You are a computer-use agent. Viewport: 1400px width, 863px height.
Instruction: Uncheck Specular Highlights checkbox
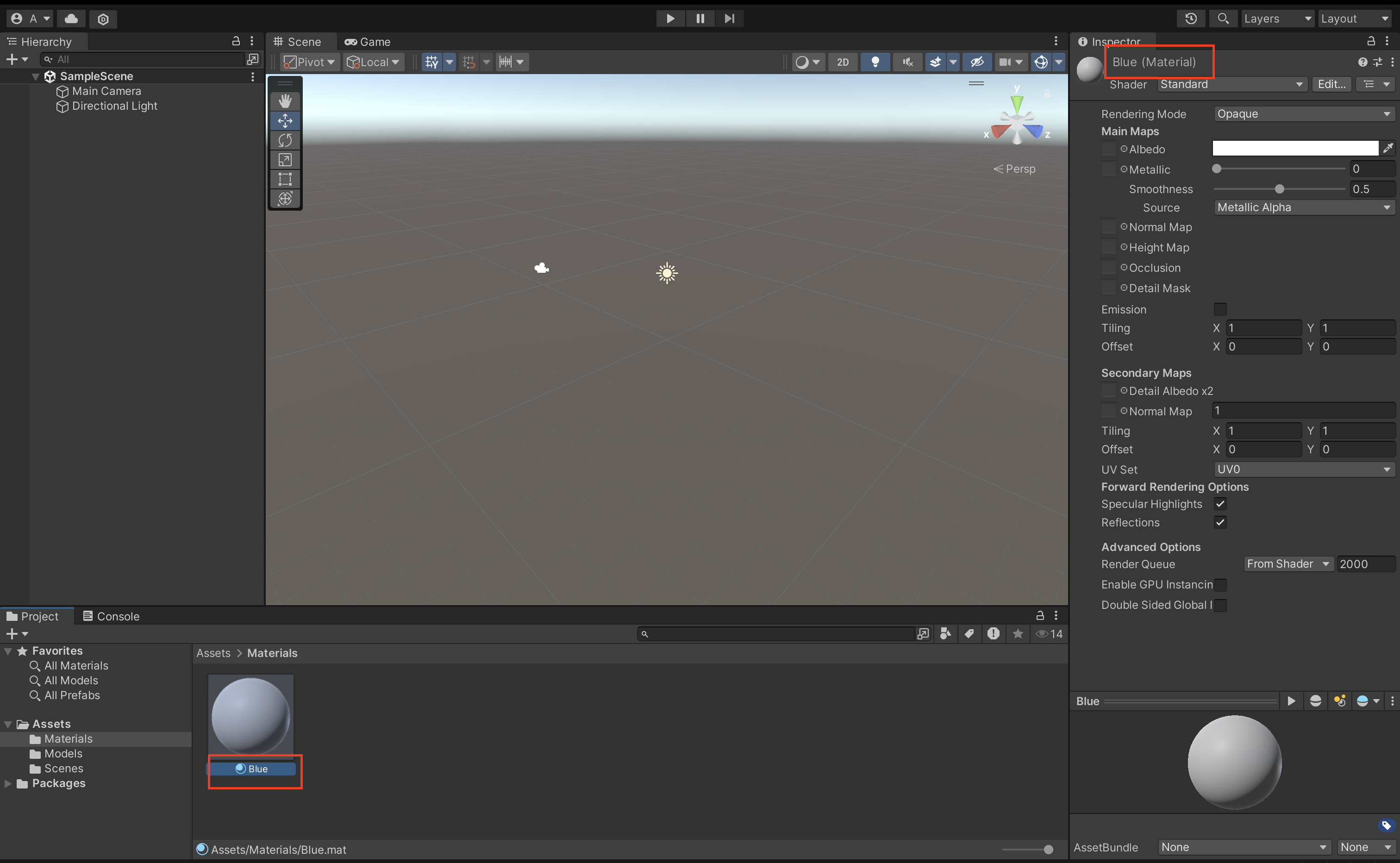click(x=1219, y=504)
